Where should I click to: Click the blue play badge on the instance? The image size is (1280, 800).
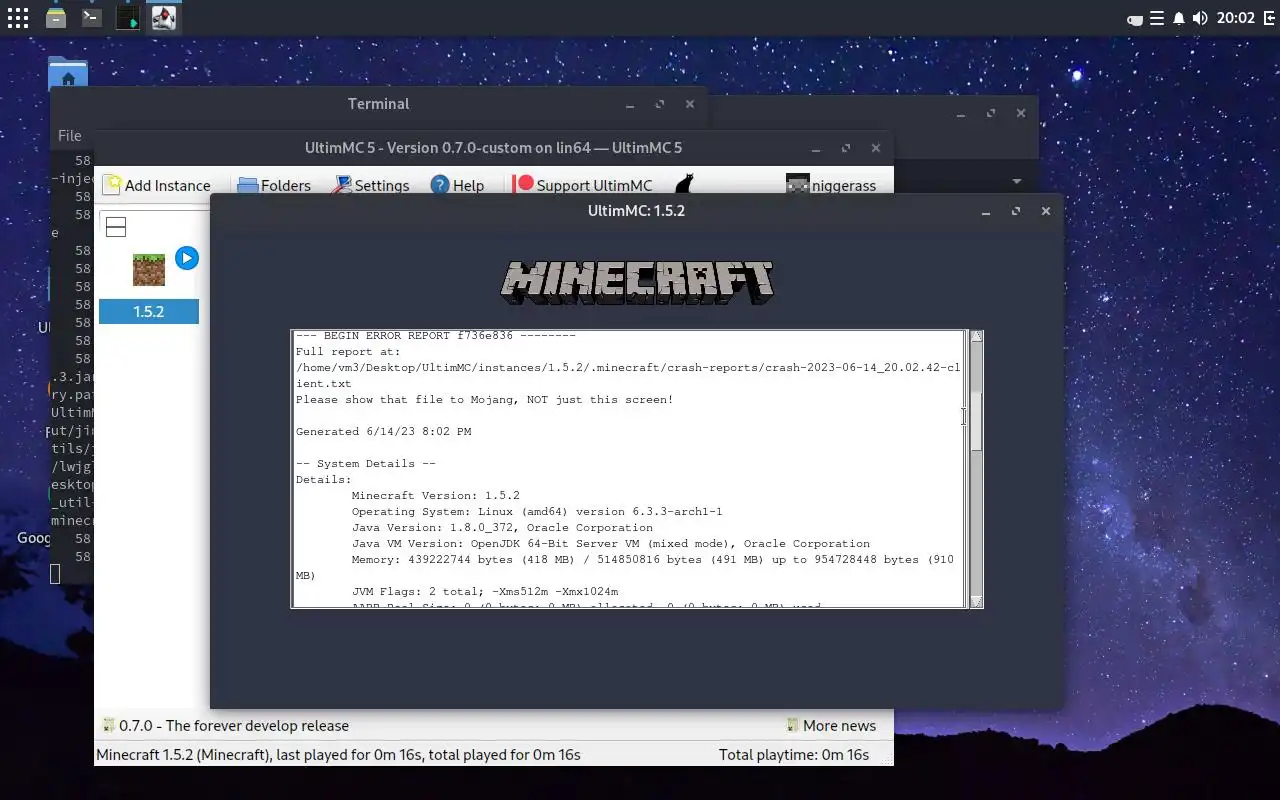[186, 258]
